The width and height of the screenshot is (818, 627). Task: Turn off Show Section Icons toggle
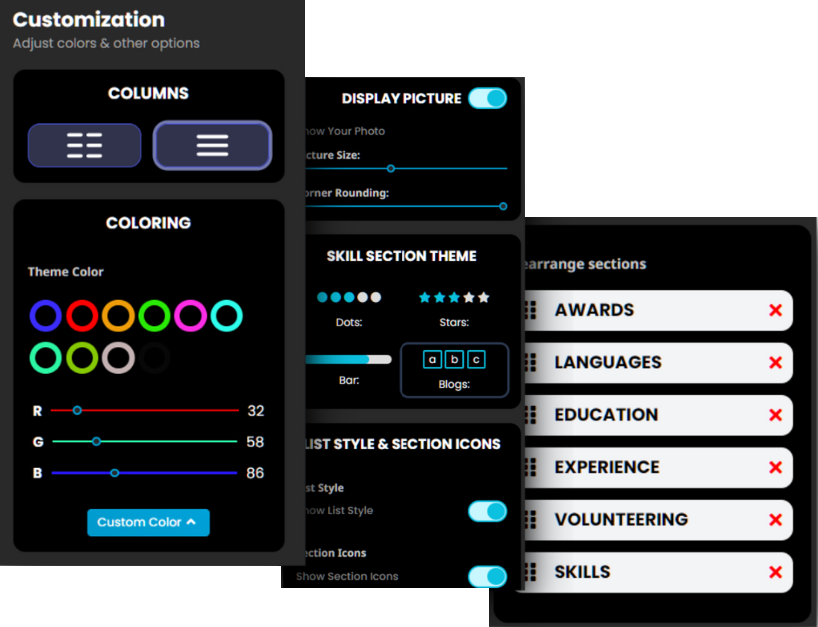click(487, 576)
